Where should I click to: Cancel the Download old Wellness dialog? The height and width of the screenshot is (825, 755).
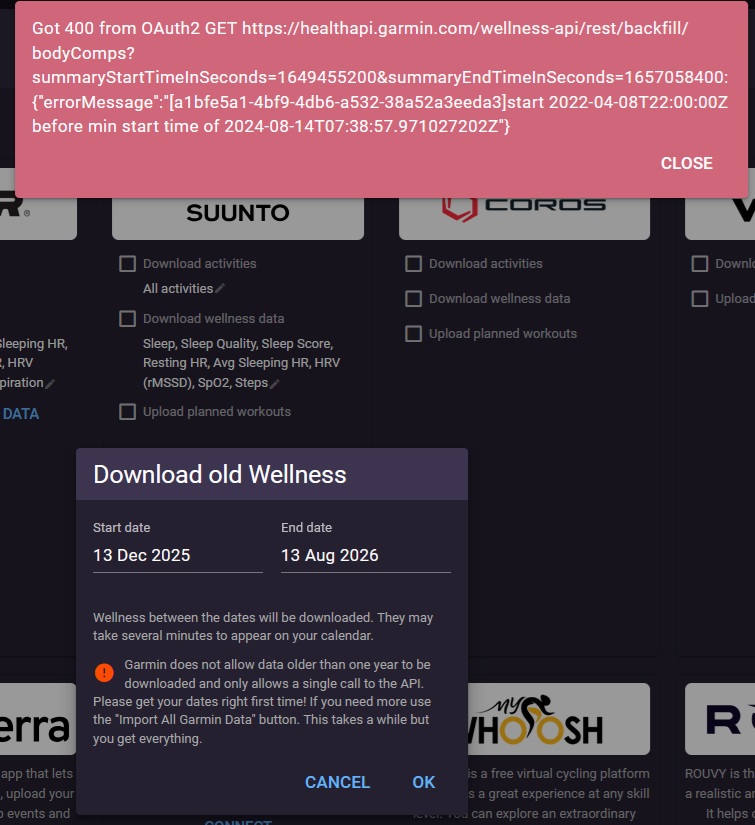pyautogui.click(x=337, y=782)
